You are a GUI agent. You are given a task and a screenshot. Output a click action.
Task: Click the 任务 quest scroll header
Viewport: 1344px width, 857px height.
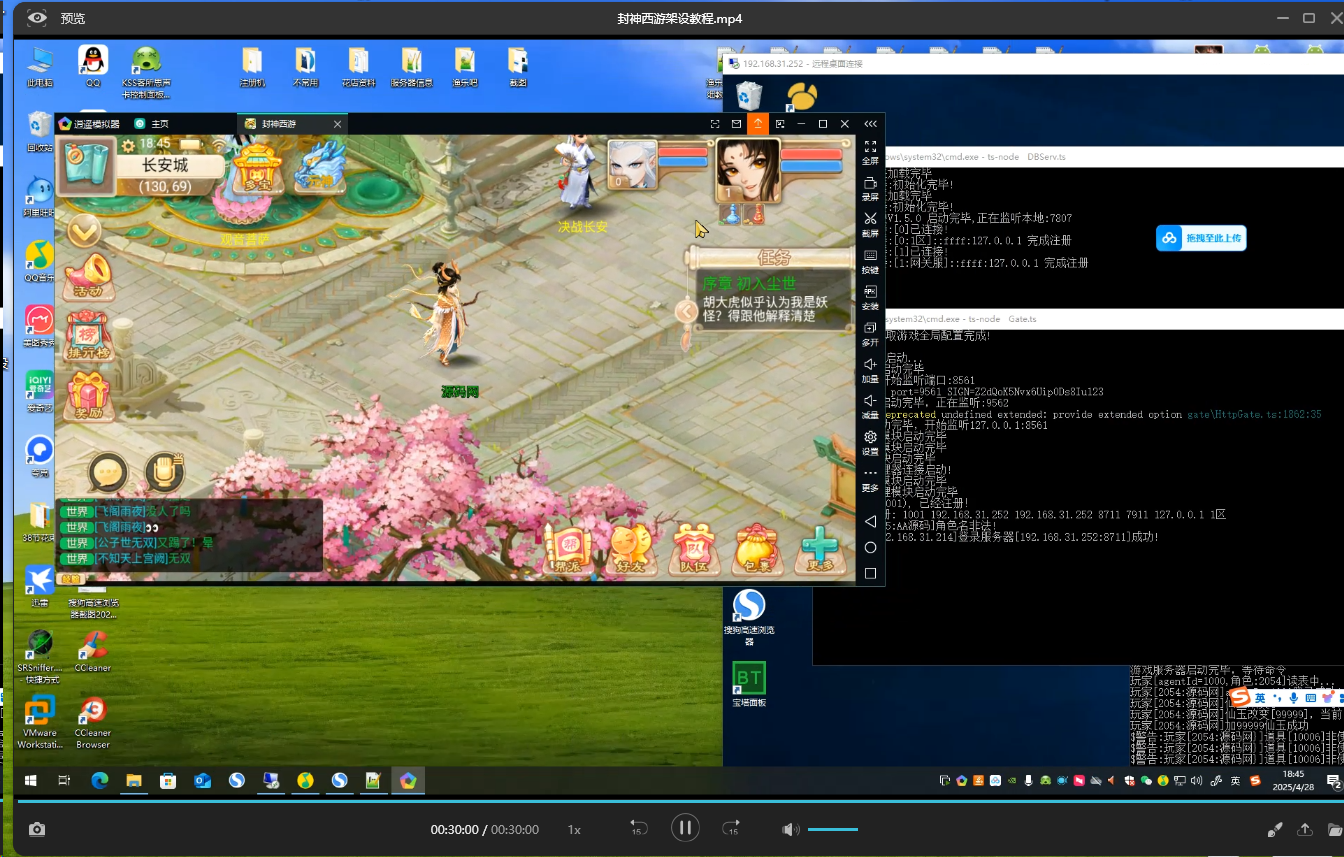[x=773, y=257]
